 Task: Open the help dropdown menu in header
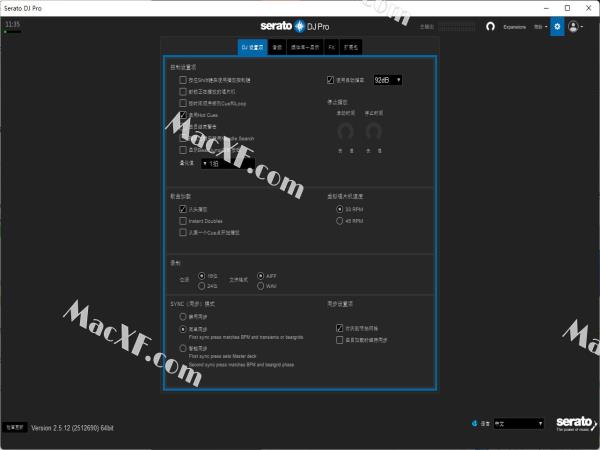[x=540, y=27]
